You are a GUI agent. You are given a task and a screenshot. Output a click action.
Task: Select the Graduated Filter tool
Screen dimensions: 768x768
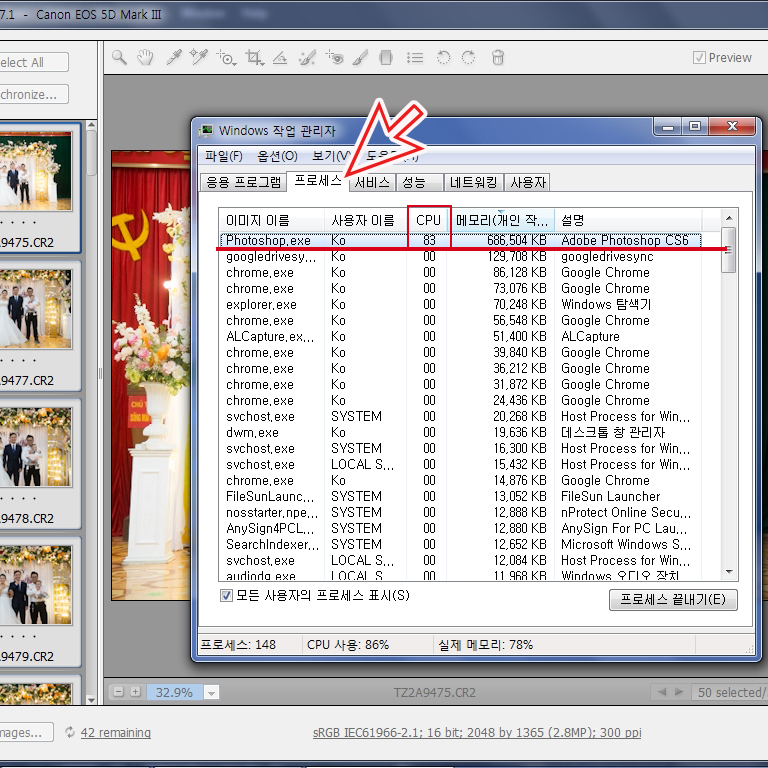click(x=386, y=58)
